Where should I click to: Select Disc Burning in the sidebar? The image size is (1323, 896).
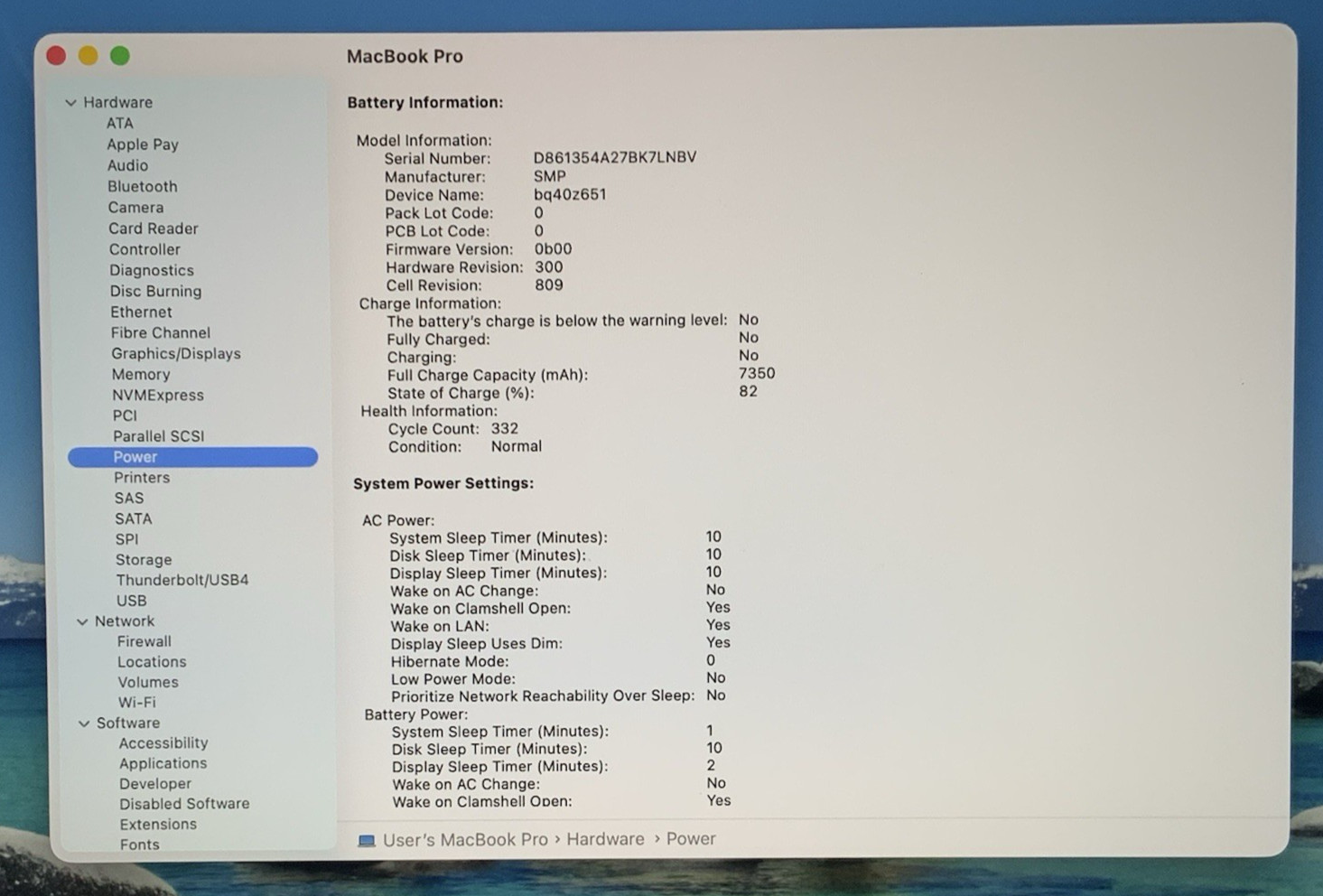point(155,291)
